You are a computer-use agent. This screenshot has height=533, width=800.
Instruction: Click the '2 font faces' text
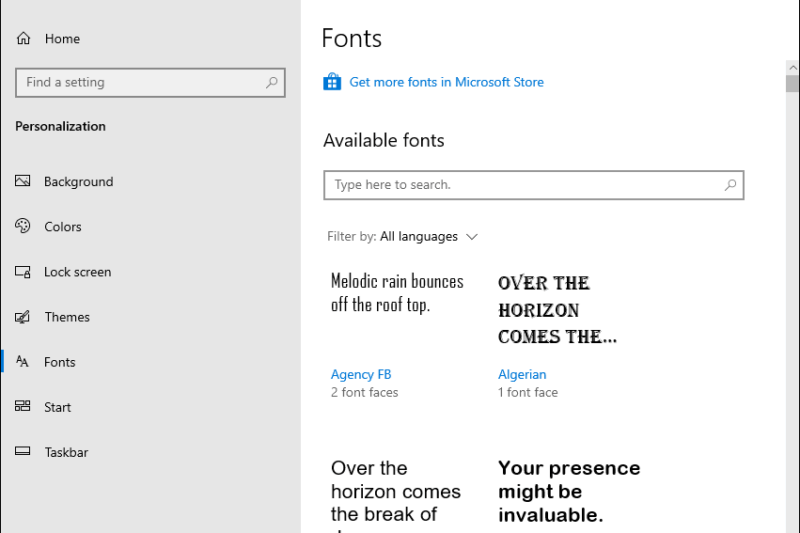[364, 392]
